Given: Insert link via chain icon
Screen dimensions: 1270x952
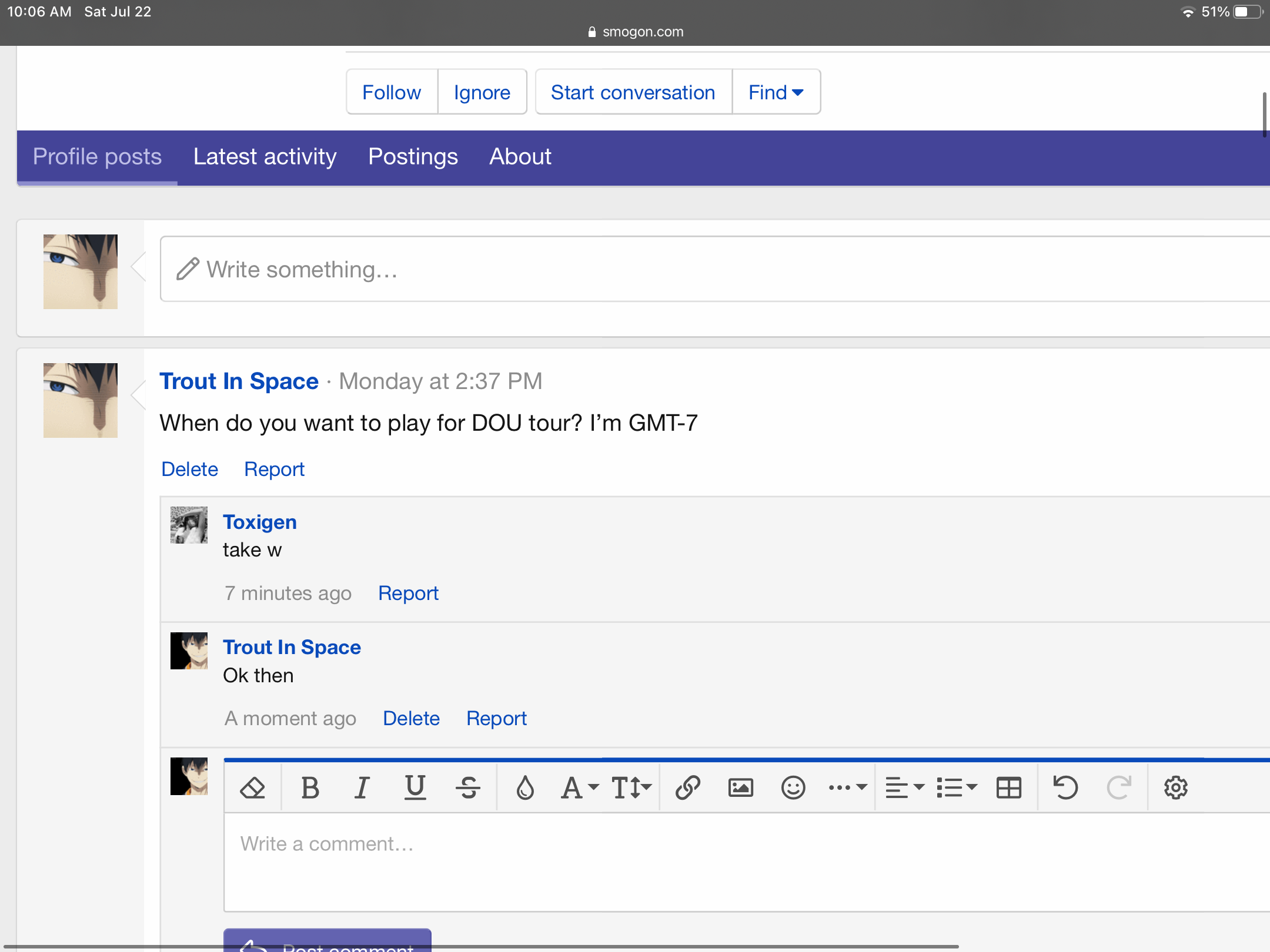Looking at the screenshot, I should coord(687,787).
